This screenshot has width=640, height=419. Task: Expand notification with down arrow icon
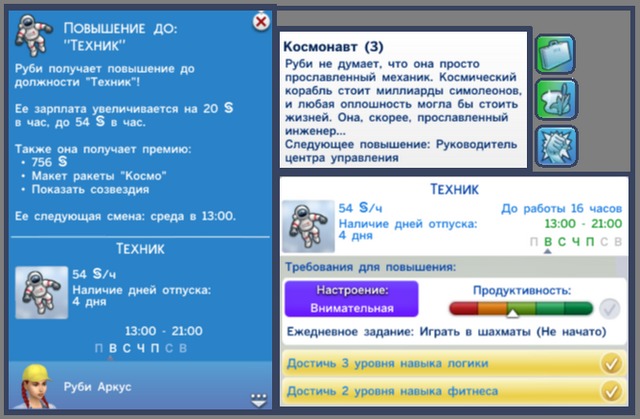[259, 400]
